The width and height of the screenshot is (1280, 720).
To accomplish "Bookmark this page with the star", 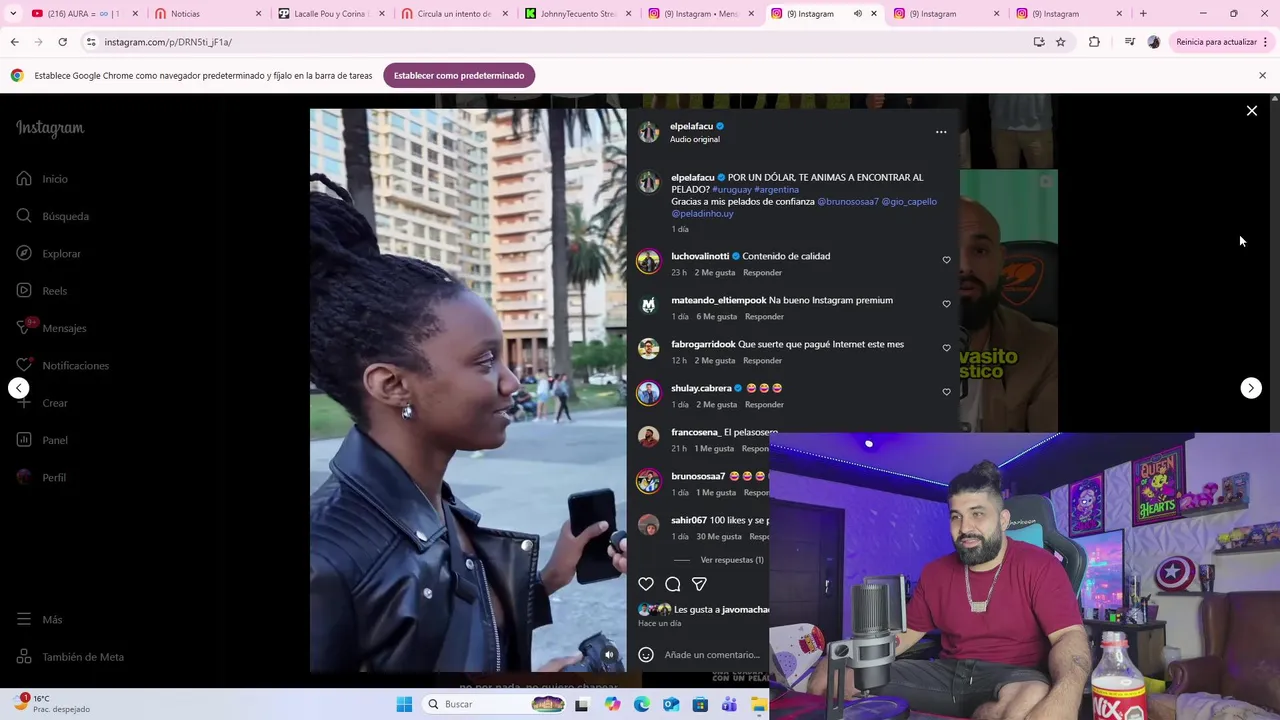I will click(1061, 42).
